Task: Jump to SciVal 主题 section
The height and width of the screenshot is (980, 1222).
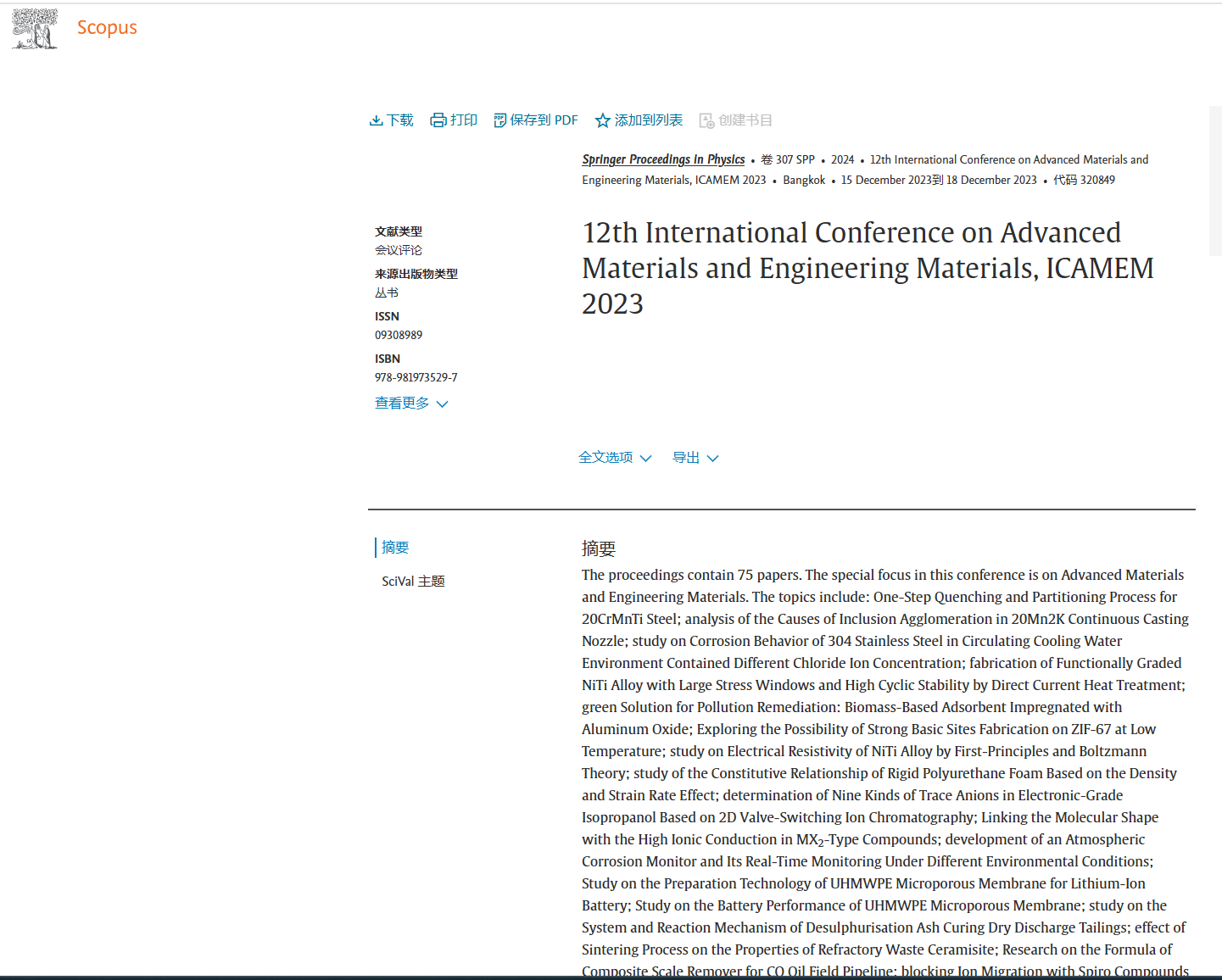Action: pos(413,582)
